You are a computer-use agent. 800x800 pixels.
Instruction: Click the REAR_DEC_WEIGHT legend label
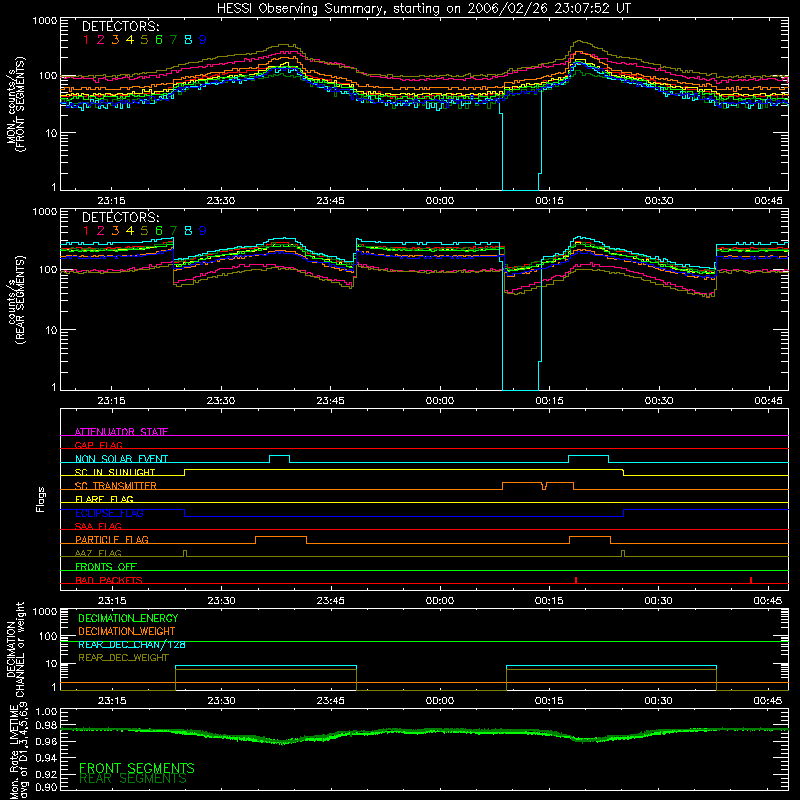[x=123, y=658]
